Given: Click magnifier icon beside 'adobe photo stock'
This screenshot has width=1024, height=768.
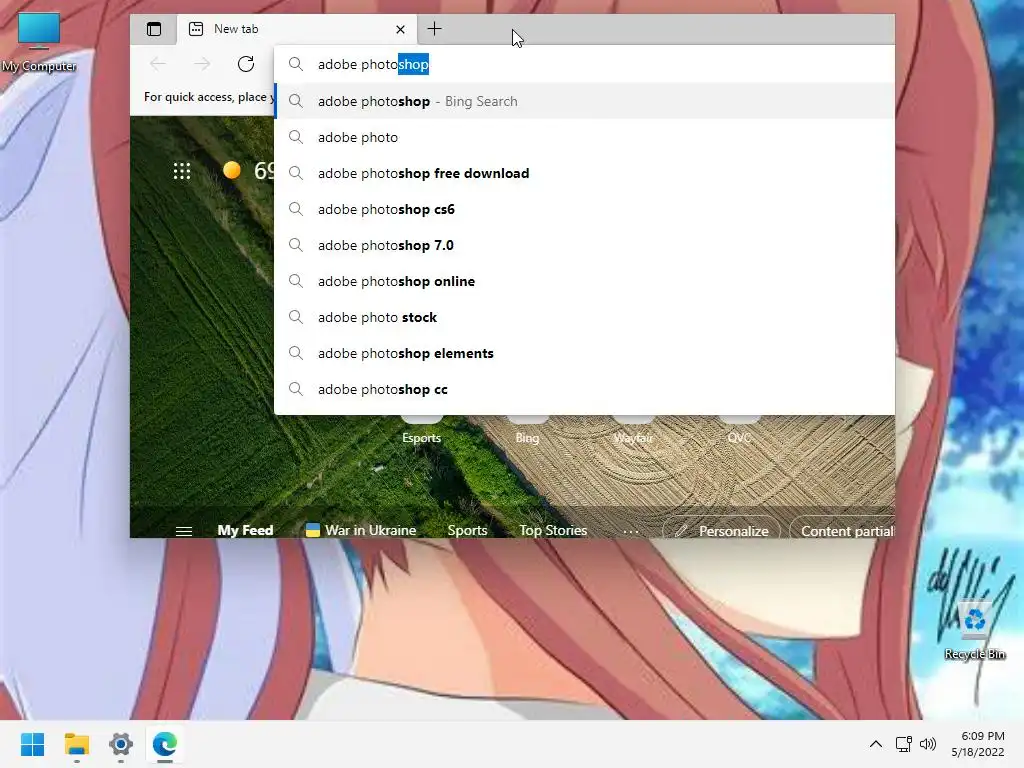Looking at the screenshot, I should [296, 317].
